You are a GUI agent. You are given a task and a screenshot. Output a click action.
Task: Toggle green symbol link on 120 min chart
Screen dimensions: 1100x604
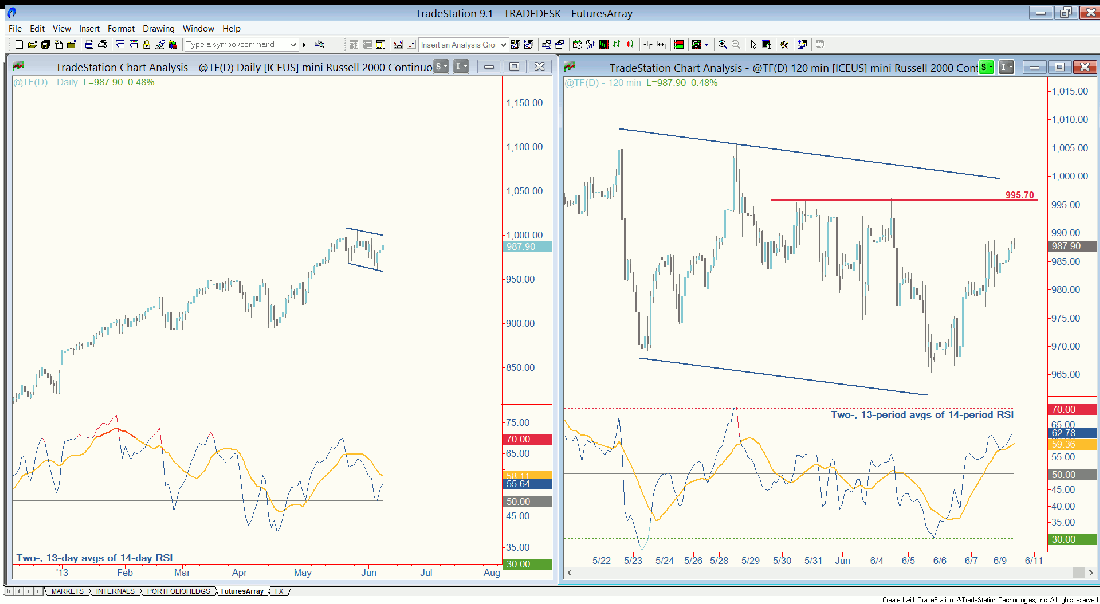click(x=986, y=67)
